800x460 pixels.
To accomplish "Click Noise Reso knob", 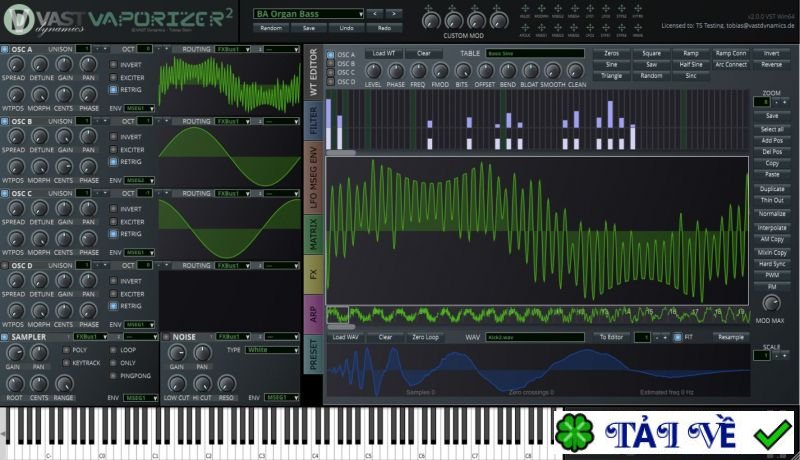I will pyautogui.click(x=227, y=384).
